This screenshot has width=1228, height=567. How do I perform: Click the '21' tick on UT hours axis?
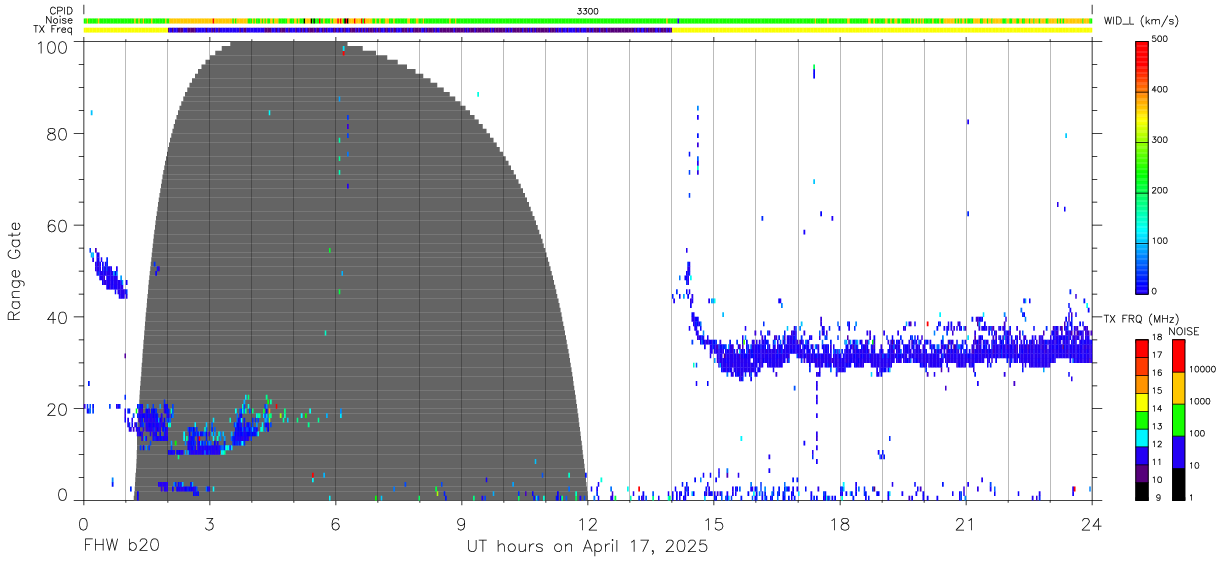(965, 522)
